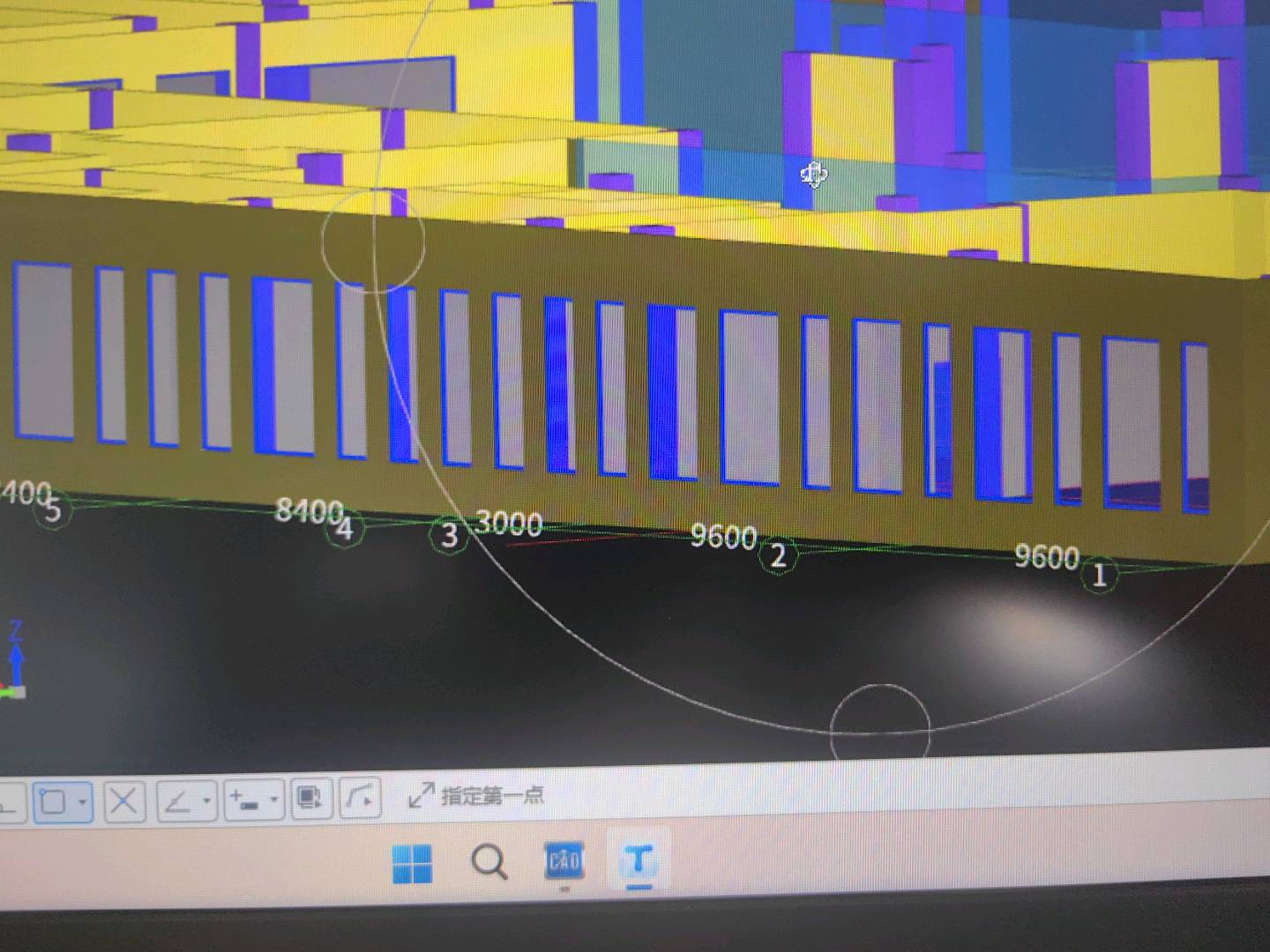Click the 8400 dimension left of axis 4
1270x952 pixels.
tap(309, 509)
